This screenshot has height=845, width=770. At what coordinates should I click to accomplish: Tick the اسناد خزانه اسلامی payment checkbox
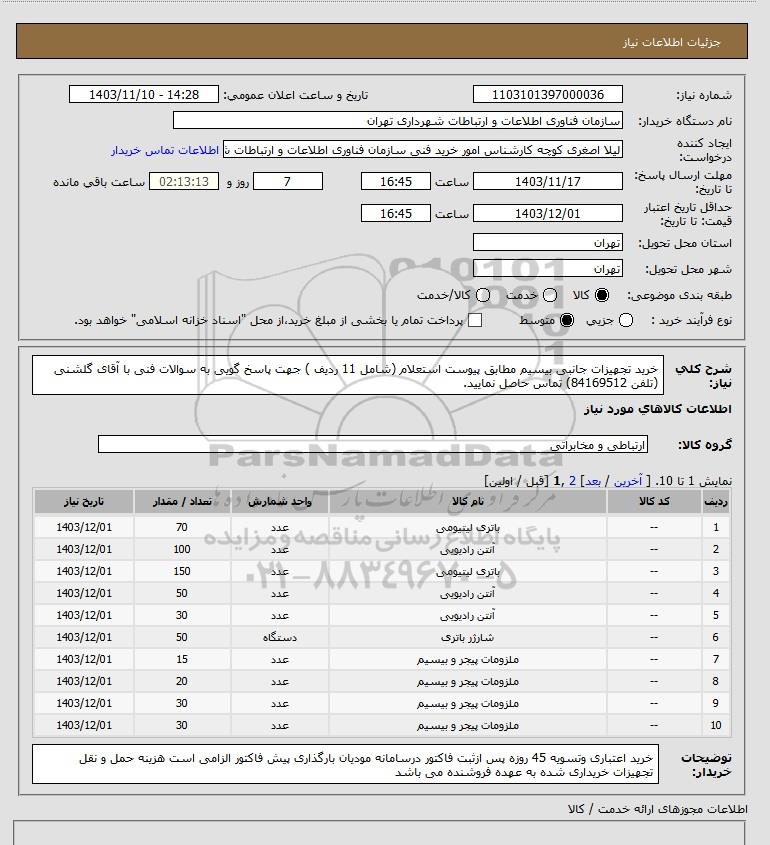[x=475, y=320]
